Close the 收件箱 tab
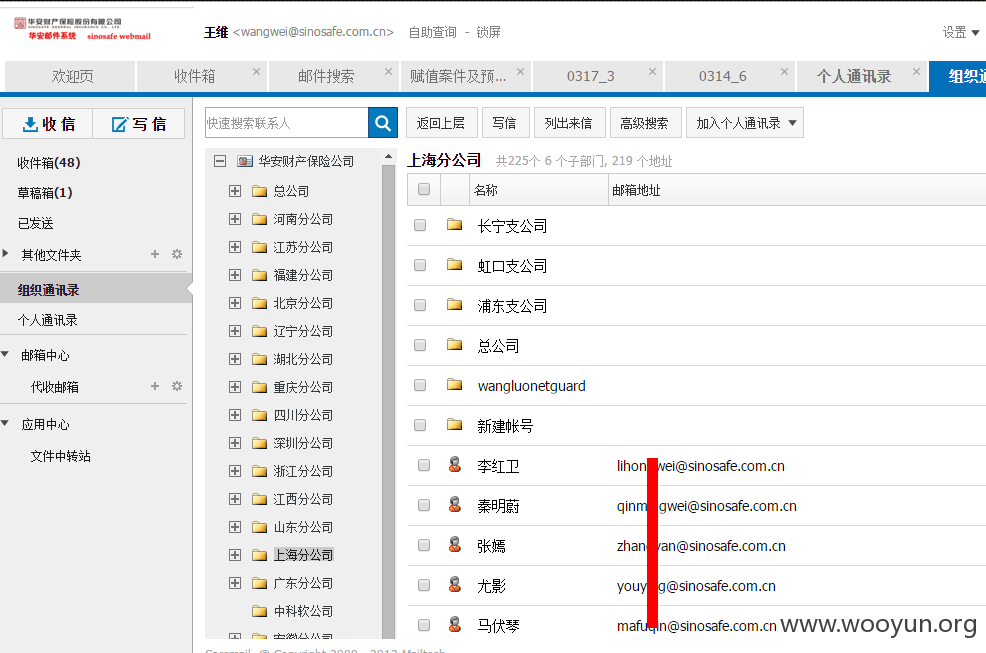Viewport: 986px width, 653px height. pyautogui.click(x=257, y=72)
